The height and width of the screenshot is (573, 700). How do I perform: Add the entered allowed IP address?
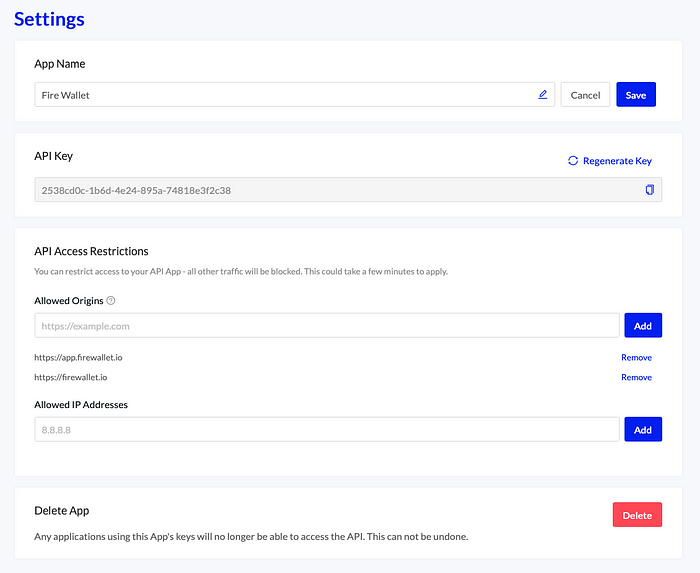(x=642, y=430)
